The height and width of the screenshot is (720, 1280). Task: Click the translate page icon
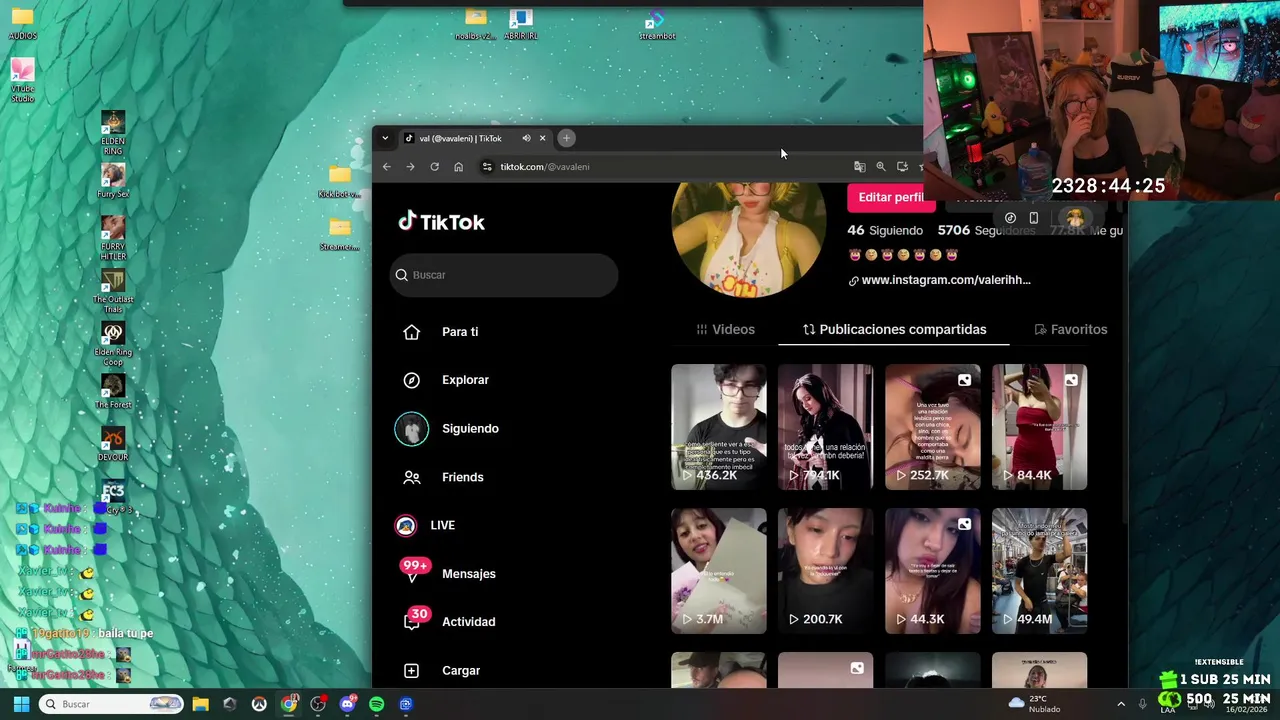click(859, 167)
